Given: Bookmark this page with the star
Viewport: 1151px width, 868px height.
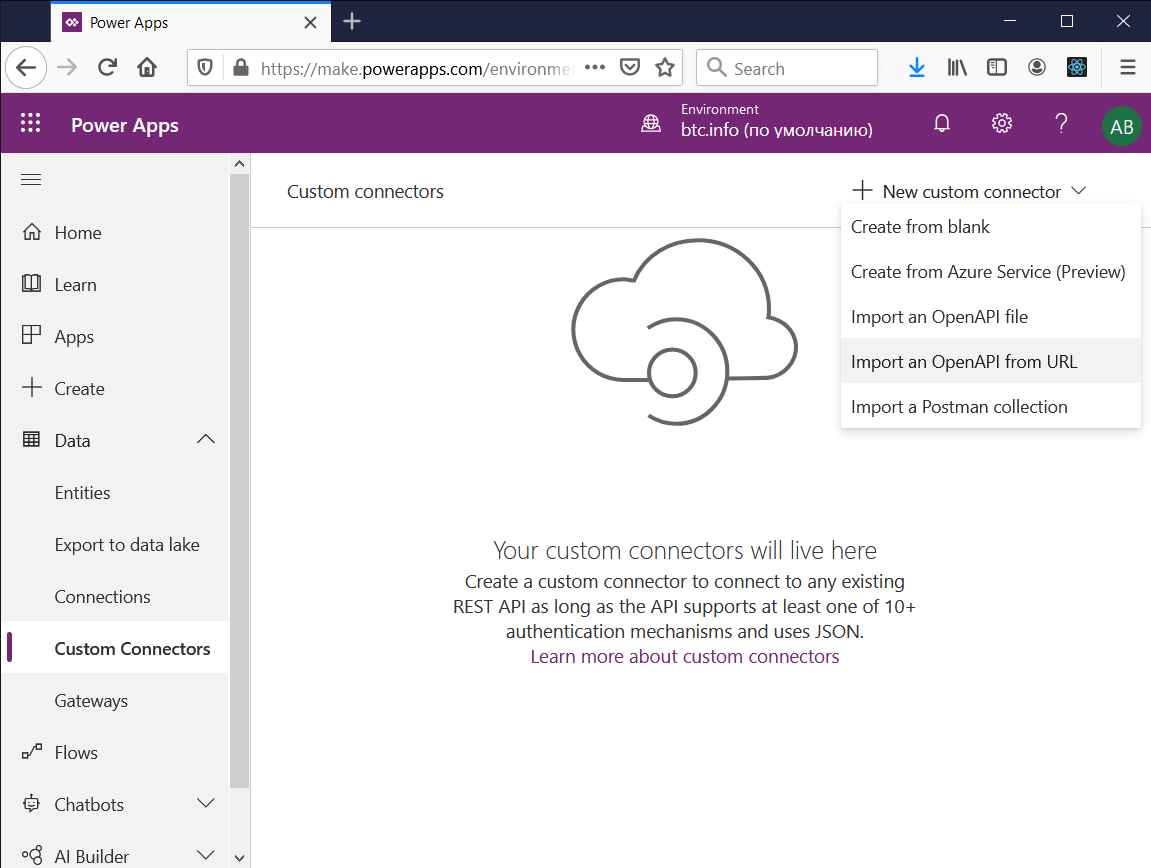Looking at the screenshot, I should [x=665, y=68].
